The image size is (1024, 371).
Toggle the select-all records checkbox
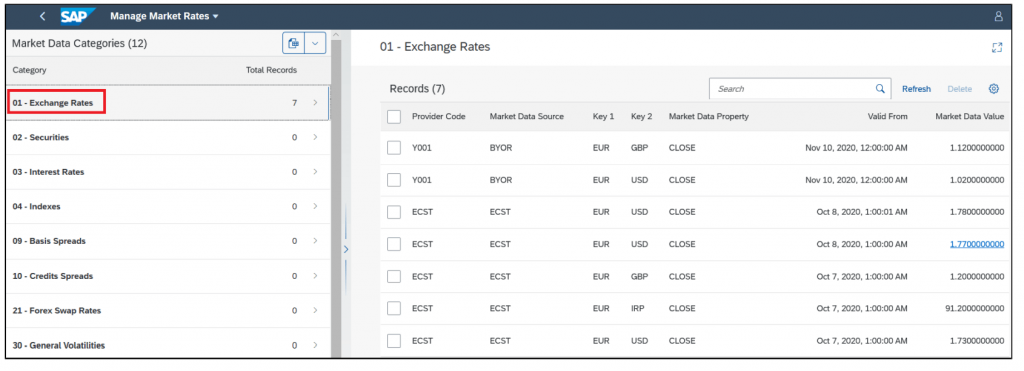pyautogui.click(x=394, y=116)
